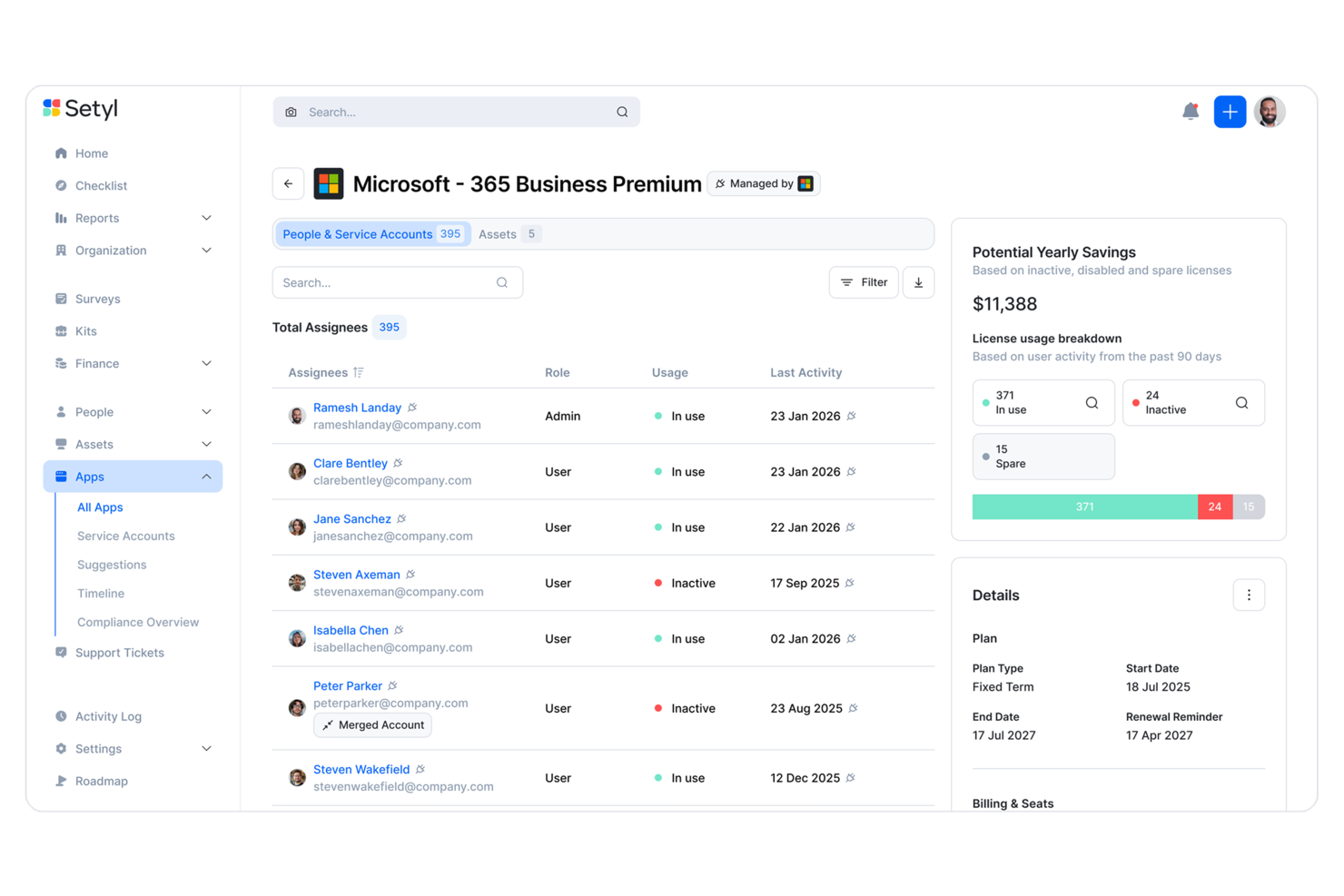Viewport: 1344px width, 896px height.
Task: Click the magnifier on the Inactive licenses card
Action: click(x=1241, y=402)
